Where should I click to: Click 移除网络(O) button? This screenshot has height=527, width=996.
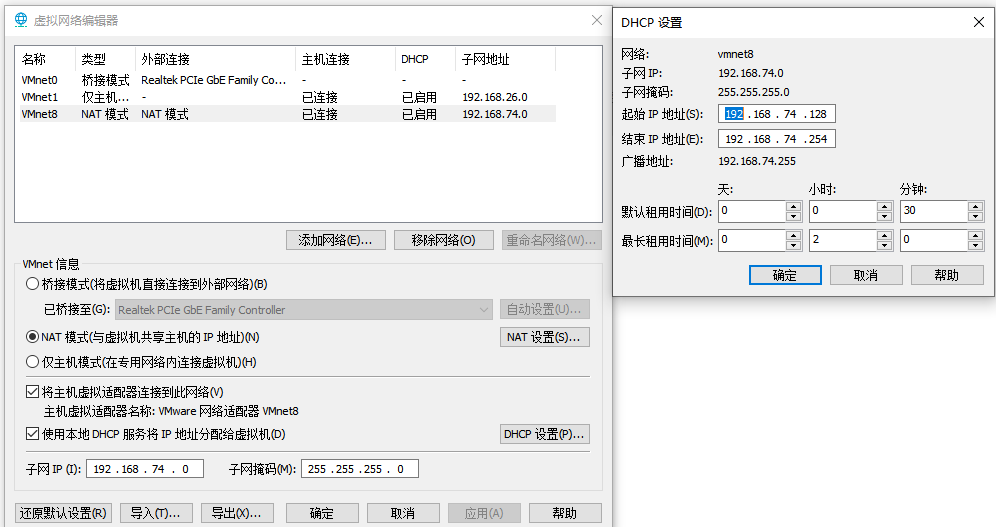click(443, 240)
